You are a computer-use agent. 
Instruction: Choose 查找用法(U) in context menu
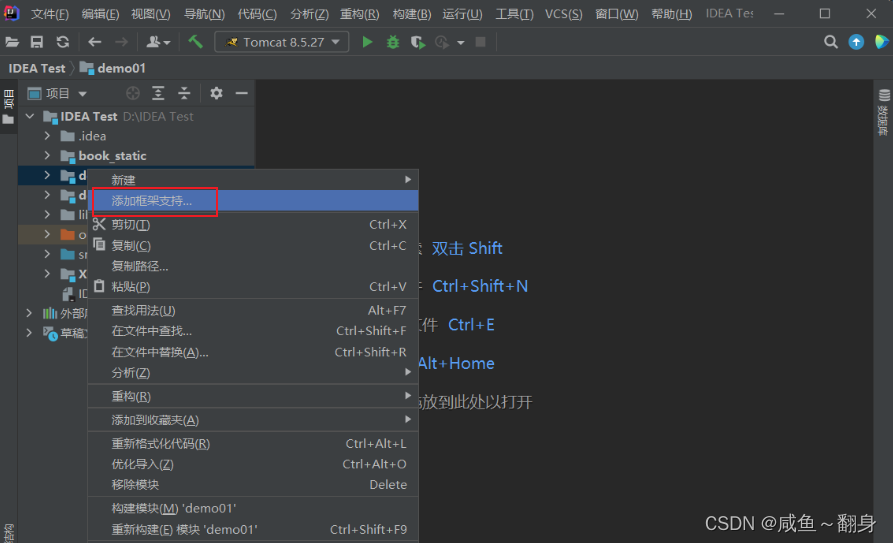[253, 311]
